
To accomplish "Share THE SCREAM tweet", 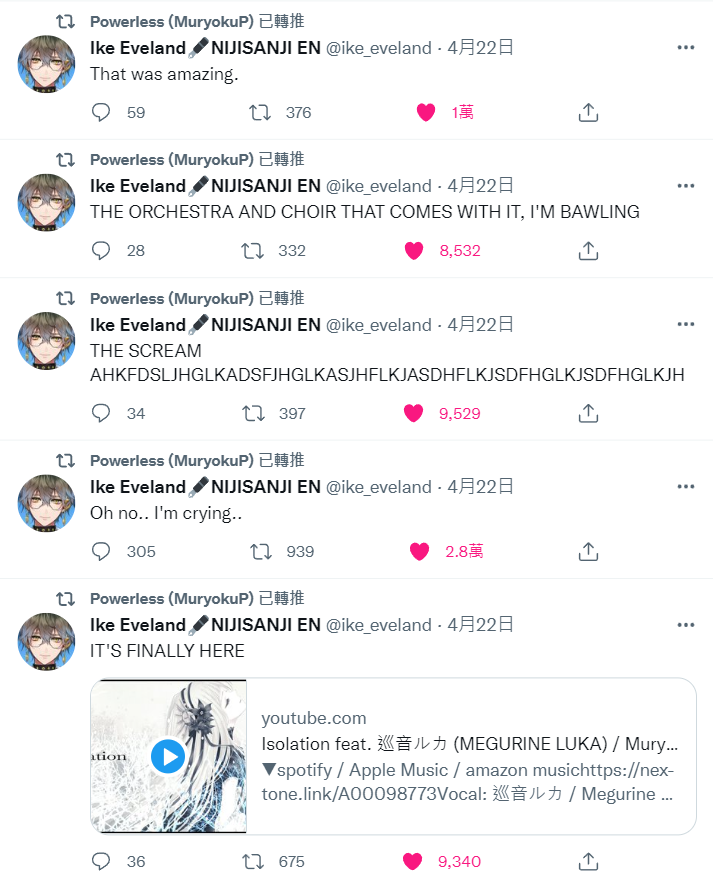I will coord(588,413).
